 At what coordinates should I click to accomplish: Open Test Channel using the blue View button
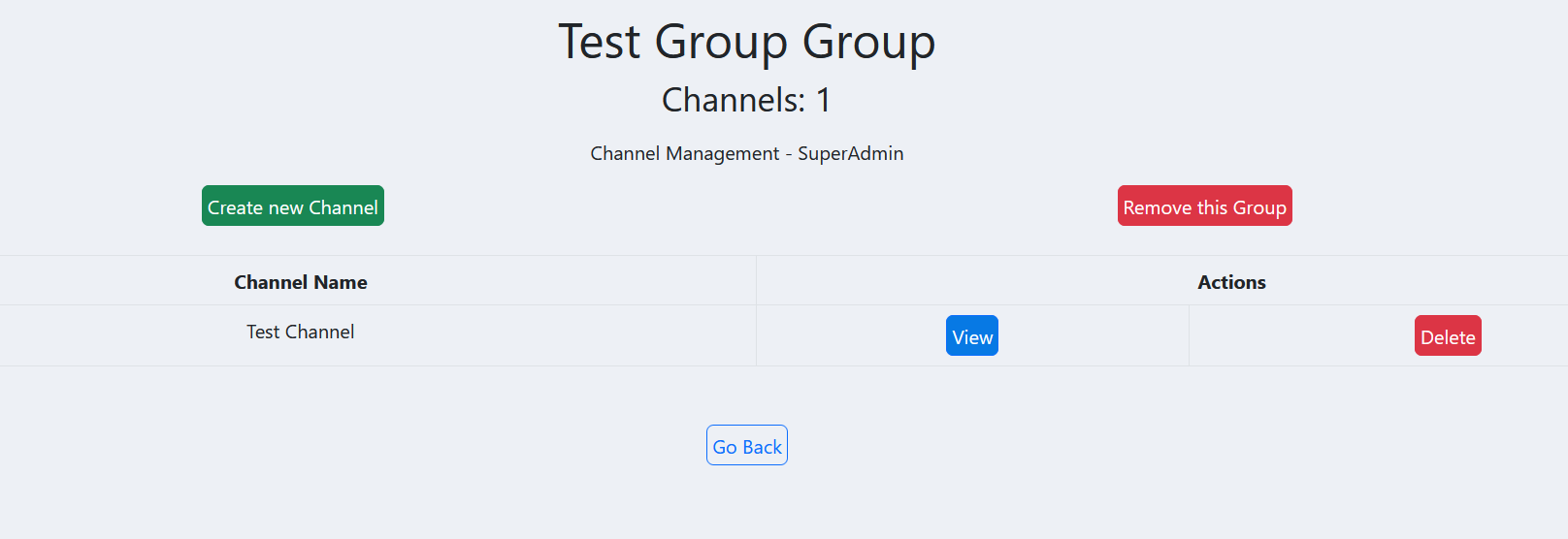(x=972, y=335)
